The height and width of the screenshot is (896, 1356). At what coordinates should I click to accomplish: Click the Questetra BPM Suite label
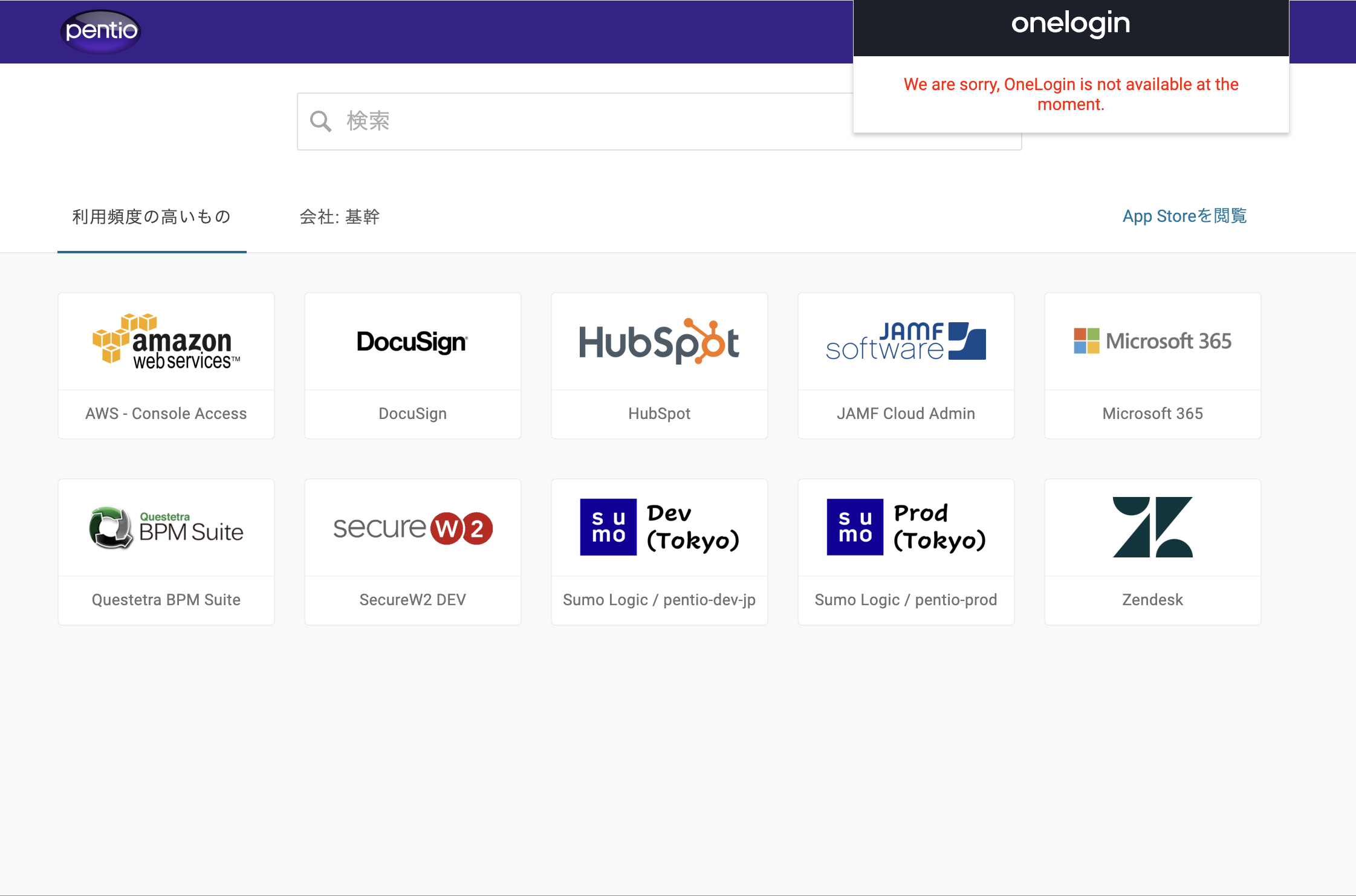point(166,600)
